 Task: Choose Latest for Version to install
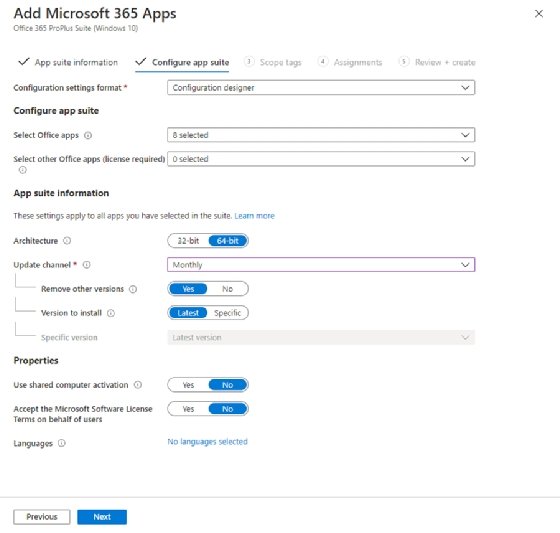point(188,313)
